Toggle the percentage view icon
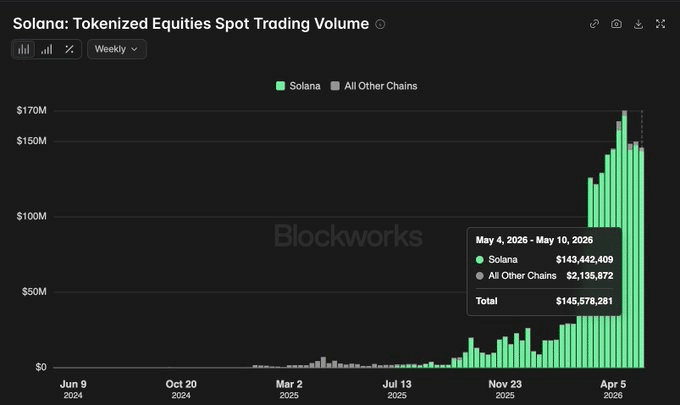The image size is (680, 405). pyautogui.click(x=69, y=49)
